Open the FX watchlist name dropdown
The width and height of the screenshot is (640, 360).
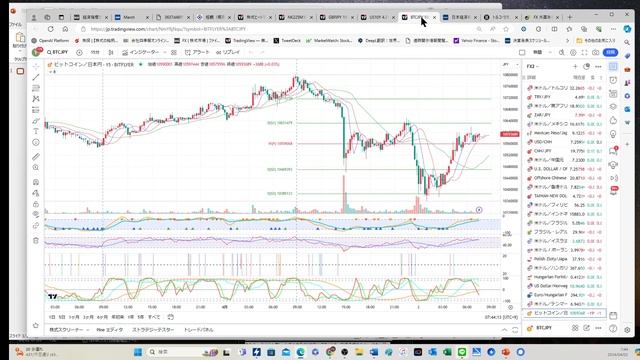[533, 66]
